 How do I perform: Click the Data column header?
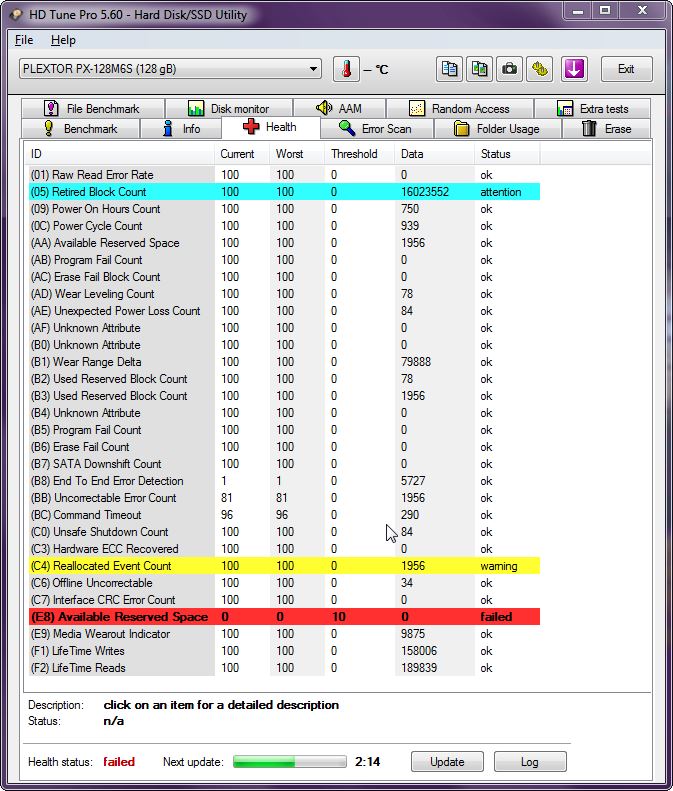434,154
